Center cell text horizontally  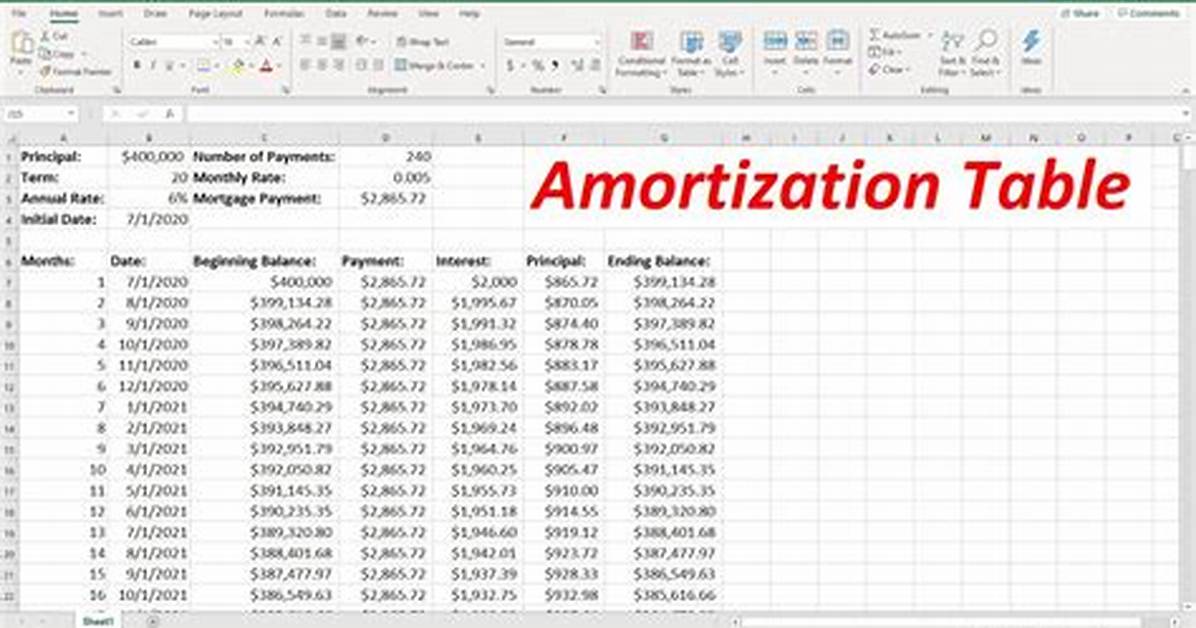pyautogui.click(x=322, y=66)
